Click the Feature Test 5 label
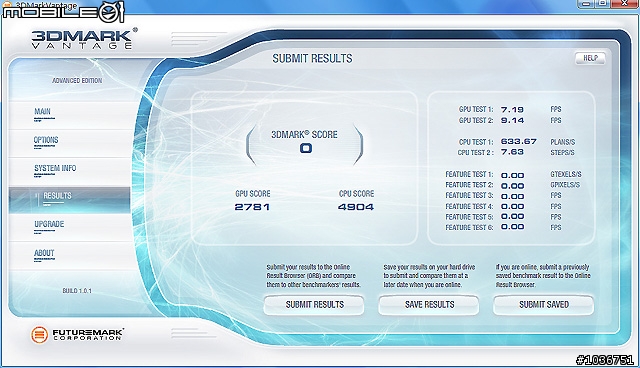The width and height of the screenshot is (640, 368). (x=469, y=217)
